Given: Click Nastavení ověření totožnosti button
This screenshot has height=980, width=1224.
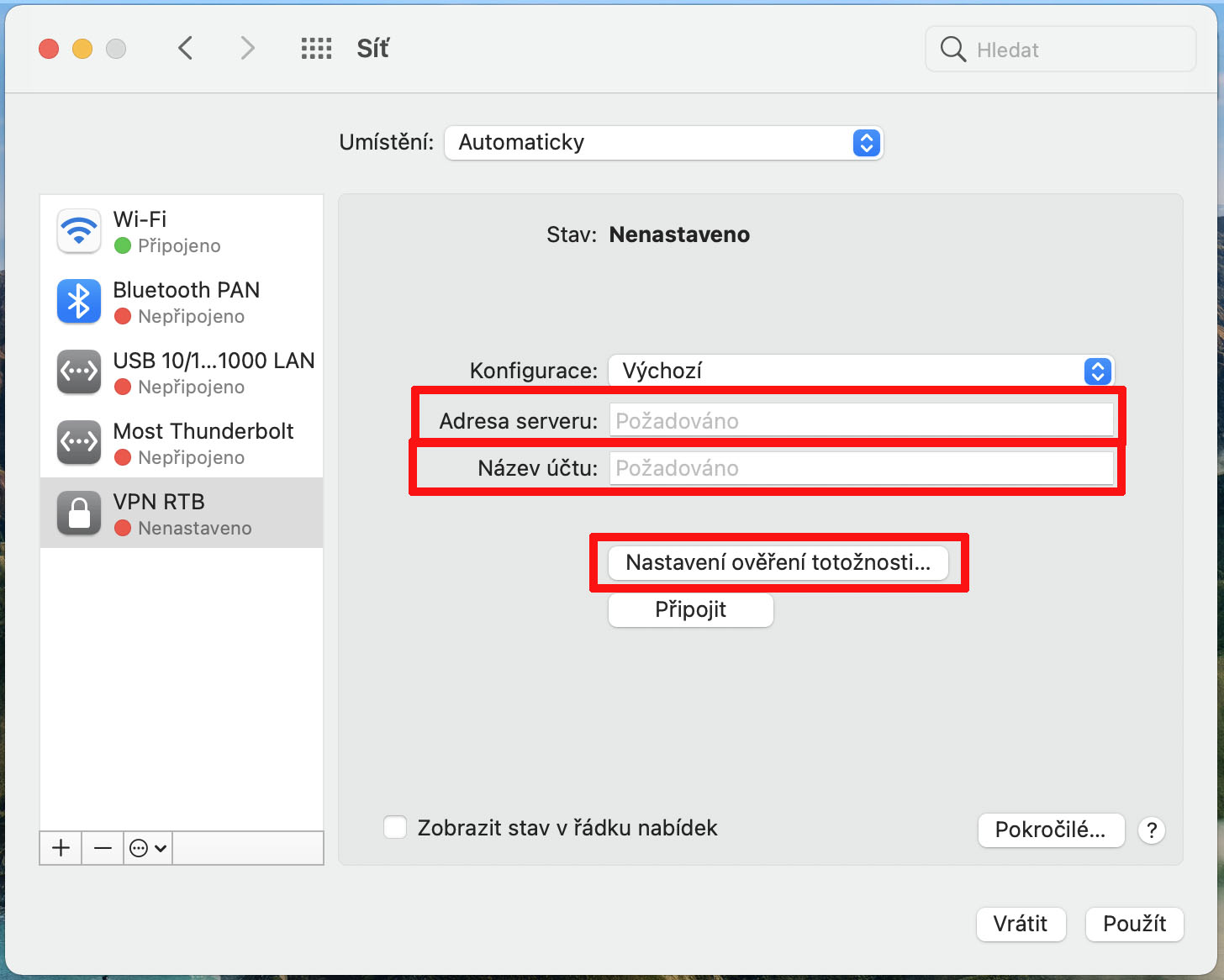Looking at the screenshot, I should coord(778,562).
